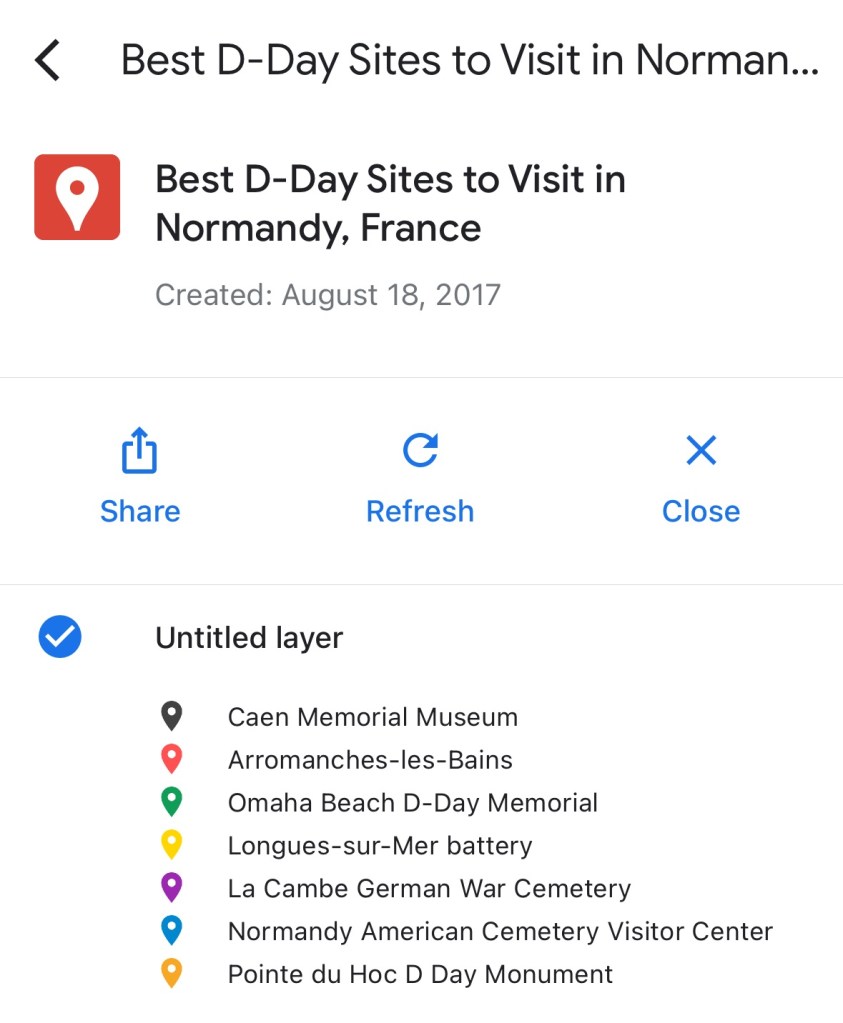The width and height of the screenshot is (843, 1023).
Task: Open La Cambe German War Cemetery
Action: coord(429,889)
